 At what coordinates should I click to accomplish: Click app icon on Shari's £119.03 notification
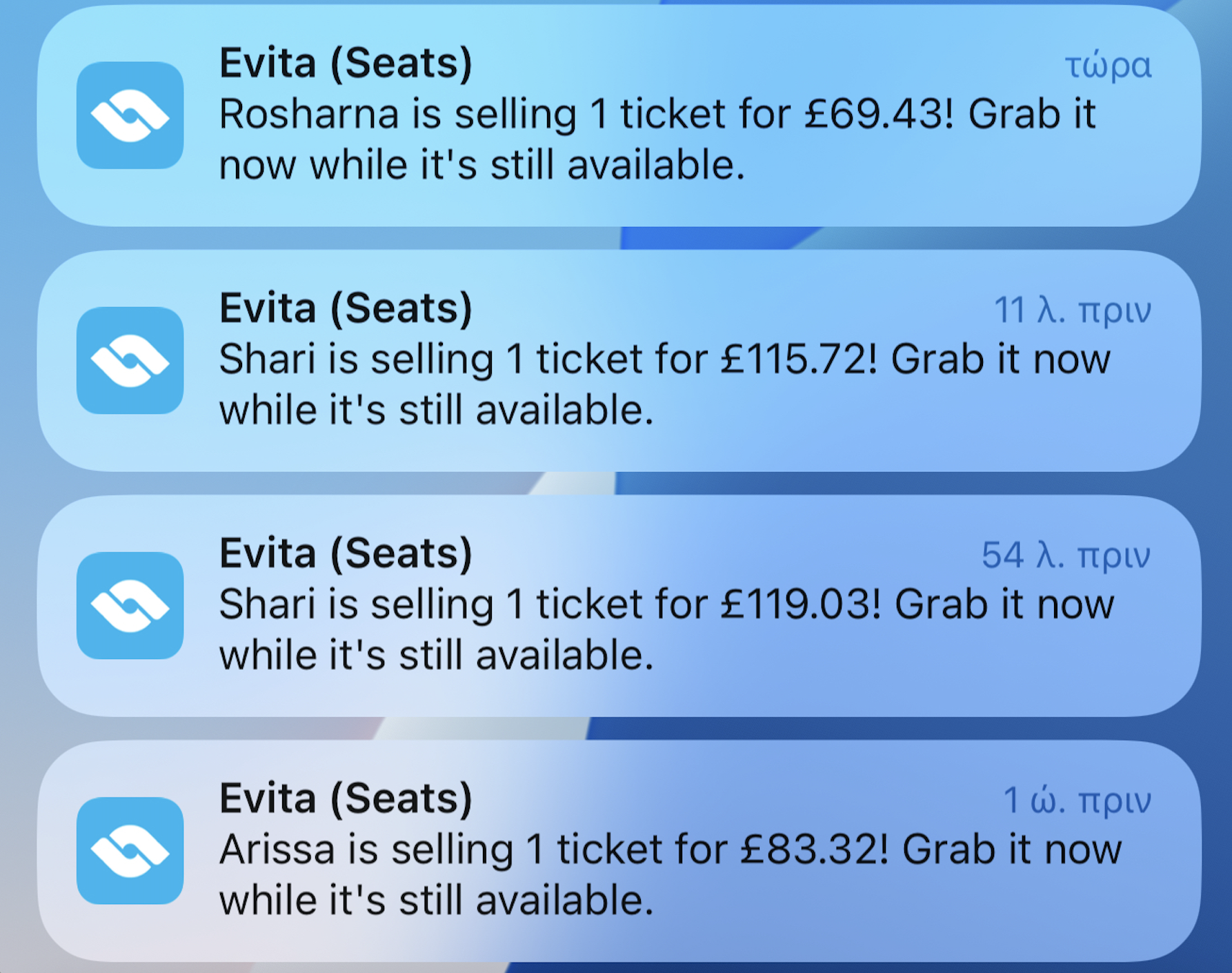click(130, 605)
